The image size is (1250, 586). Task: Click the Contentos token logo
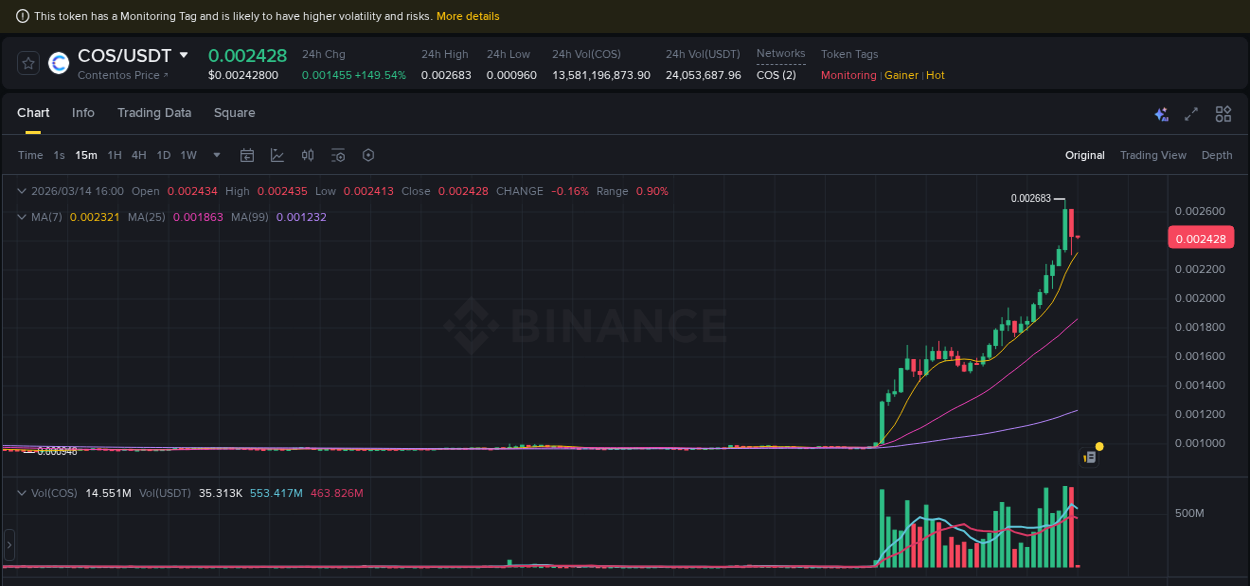coord(58,63)
